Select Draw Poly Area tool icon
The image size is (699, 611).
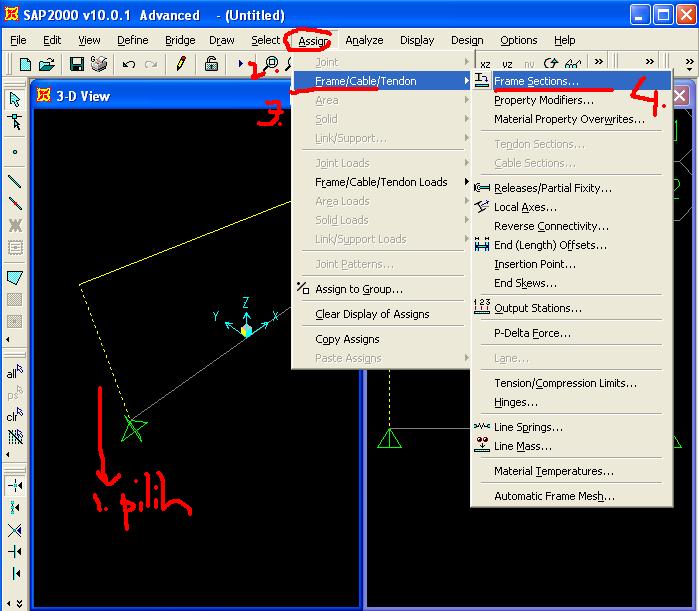pos(15,278)
